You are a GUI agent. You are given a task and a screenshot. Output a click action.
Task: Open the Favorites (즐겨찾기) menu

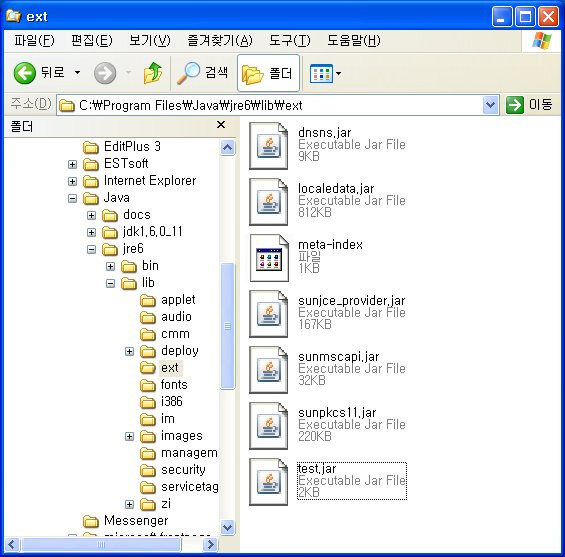point(220,40)
